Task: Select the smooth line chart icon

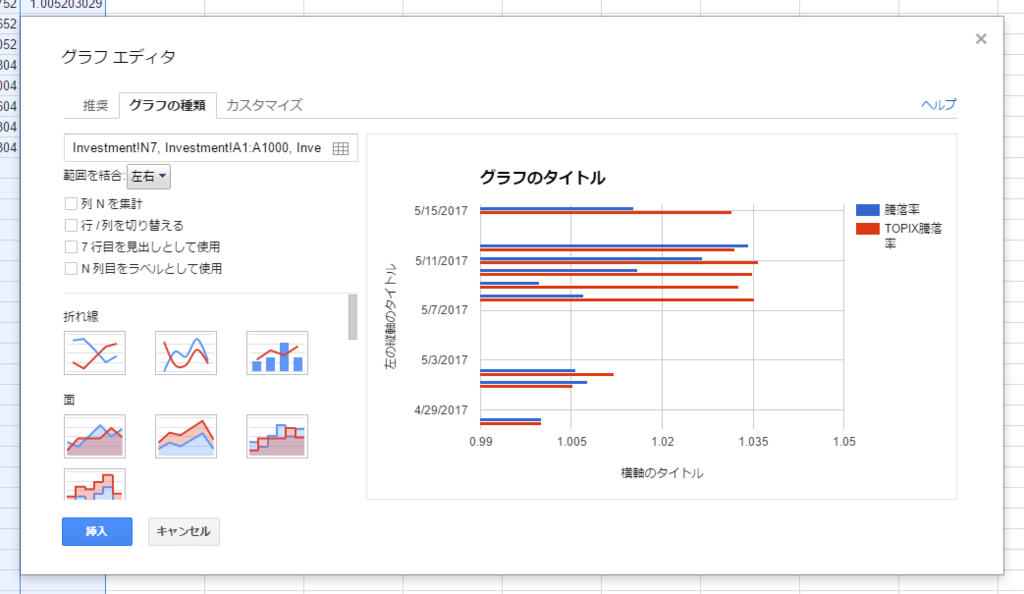Action: [x=185, y=353]
